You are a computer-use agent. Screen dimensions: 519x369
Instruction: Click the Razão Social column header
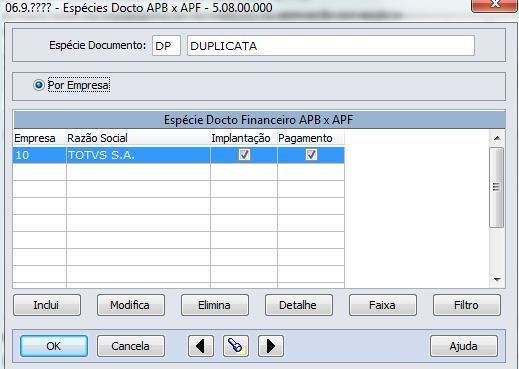tap(97, 138)
